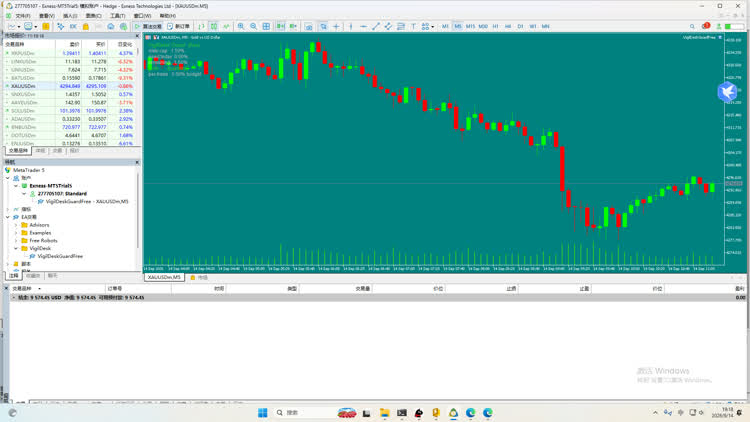The image size is (750, 422).
Task: Click the new order button
Action: pyautogui.click(x=178, y=26)
